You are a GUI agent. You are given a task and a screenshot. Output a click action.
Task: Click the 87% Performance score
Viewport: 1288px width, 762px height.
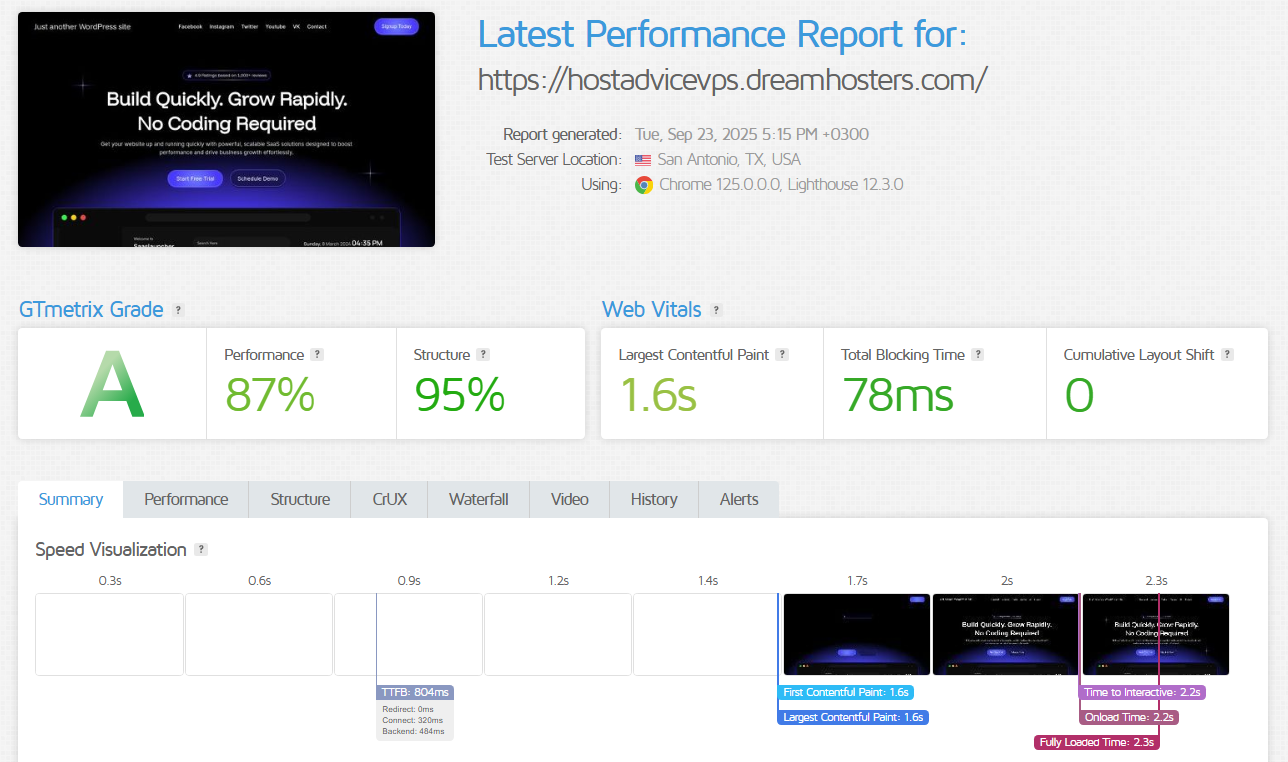[x=270, y=395]
